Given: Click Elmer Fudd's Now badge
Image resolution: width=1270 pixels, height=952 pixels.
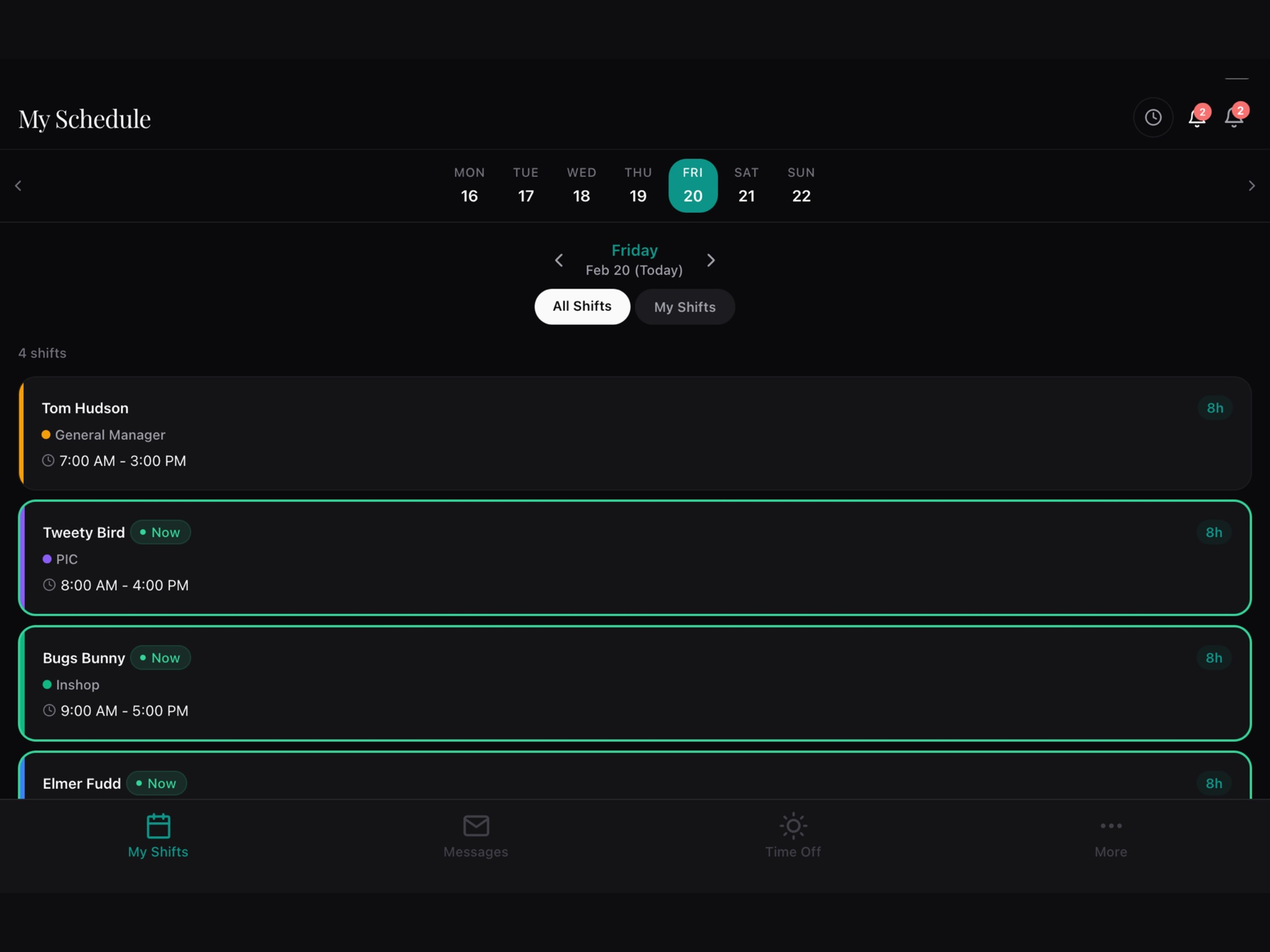Looking at the screenshot, I should point(156,783).
